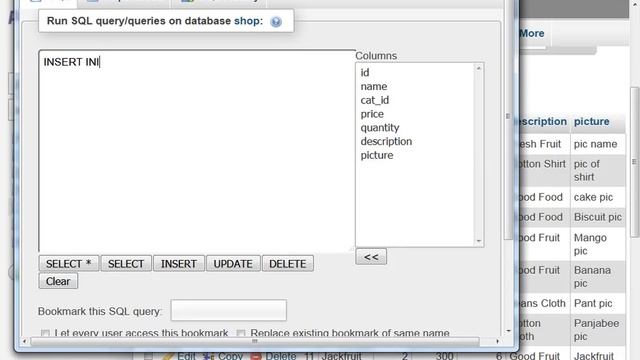The height and width of the screenshot is (360, 640).
Task: Click the 'pic name' cell
Action: tap(598, 144)
